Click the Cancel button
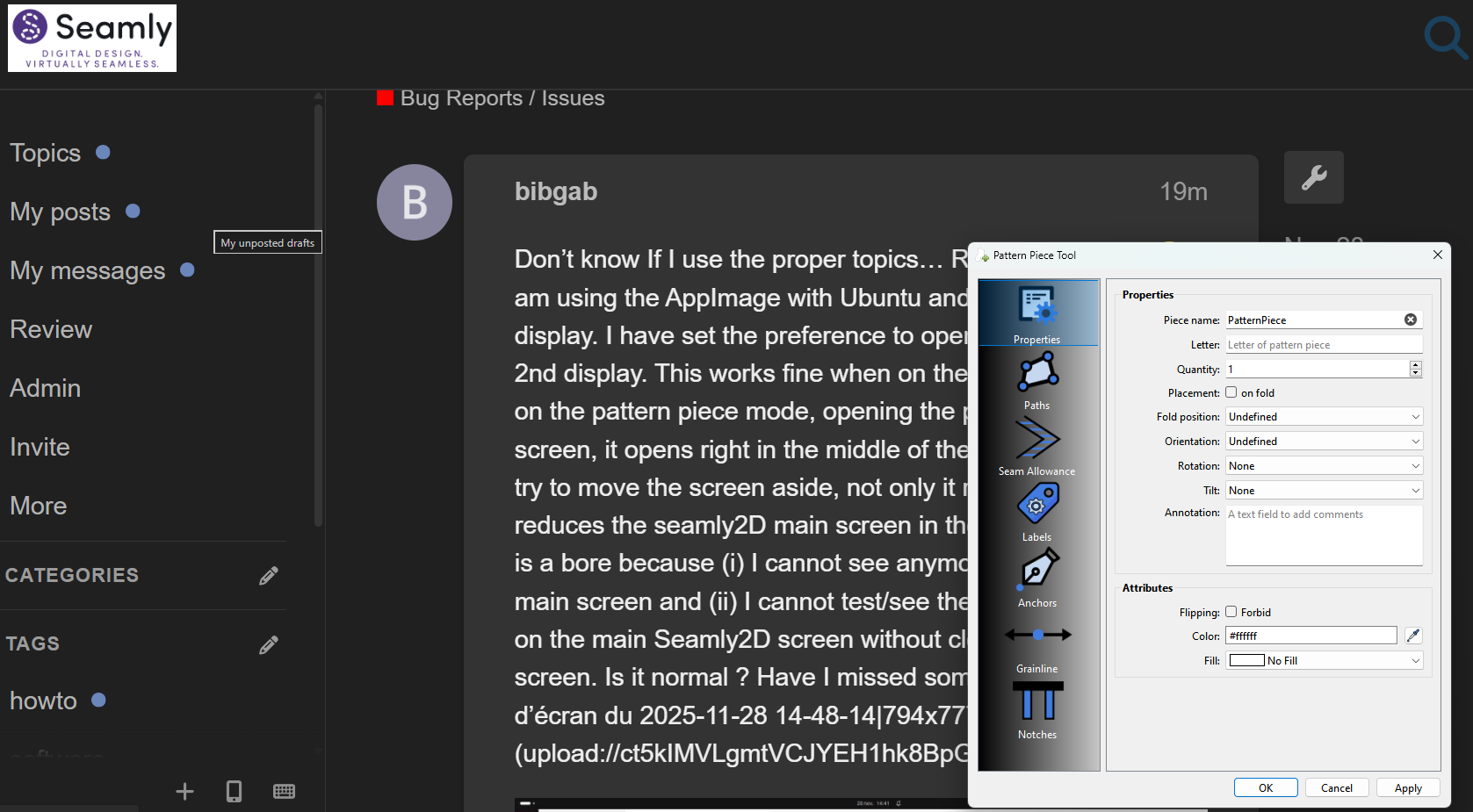 pyautogui.click(x=1336, y=788)
